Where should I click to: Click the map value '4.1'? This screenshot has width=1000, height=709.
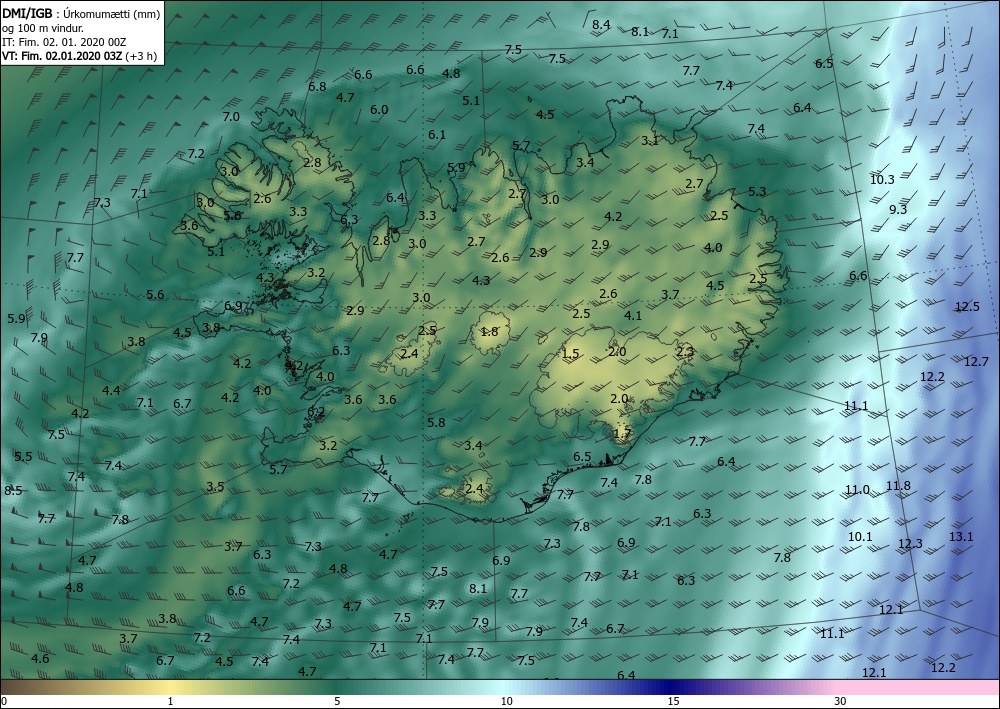(x=633, y=315)
